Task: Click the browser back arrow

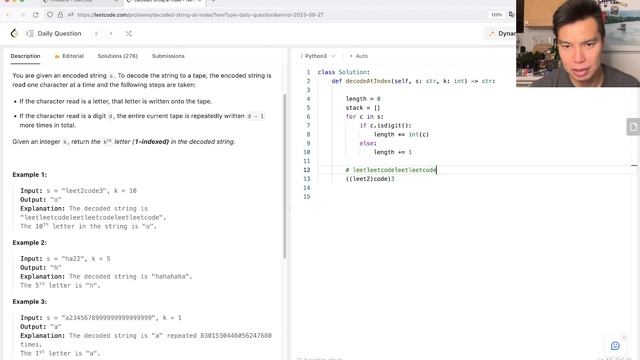Action: click(9, 15)
